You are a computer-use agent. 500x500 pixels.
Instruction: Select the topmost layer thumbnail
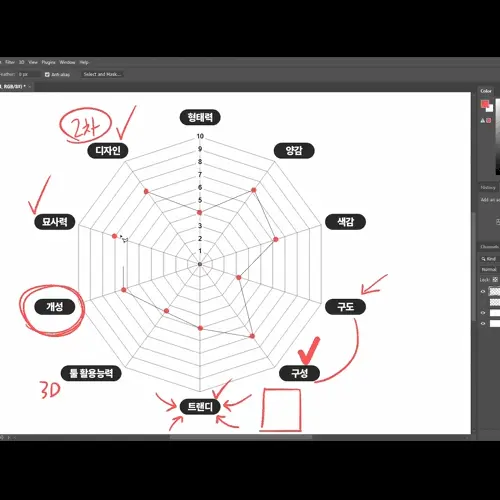(495, 291)
